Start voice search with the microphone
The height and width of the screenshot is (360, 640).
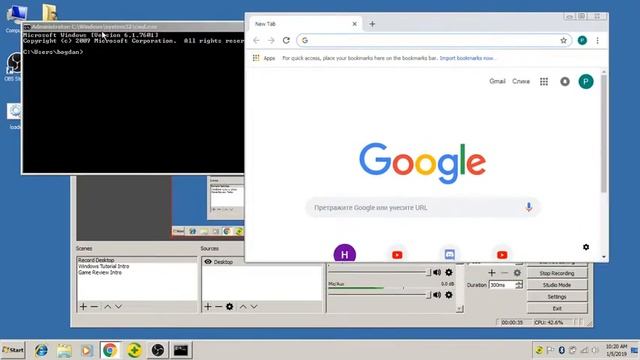(529, 207)
